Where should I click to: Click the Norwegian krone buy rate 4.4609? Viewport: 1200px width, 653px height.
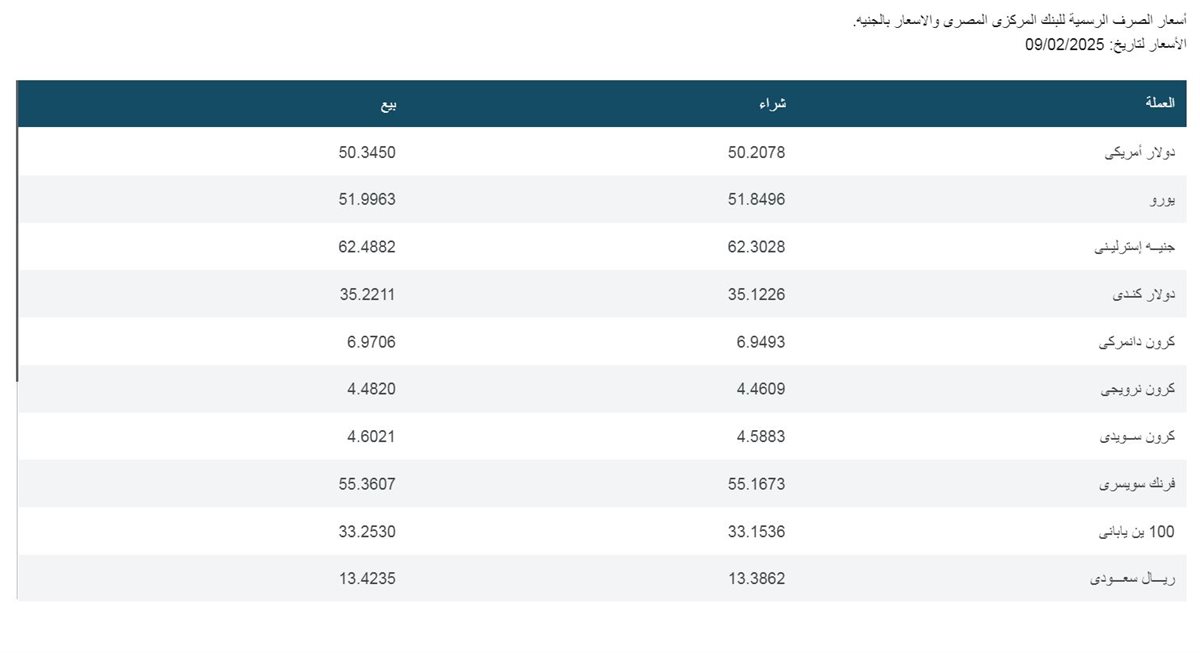(760, 390)
